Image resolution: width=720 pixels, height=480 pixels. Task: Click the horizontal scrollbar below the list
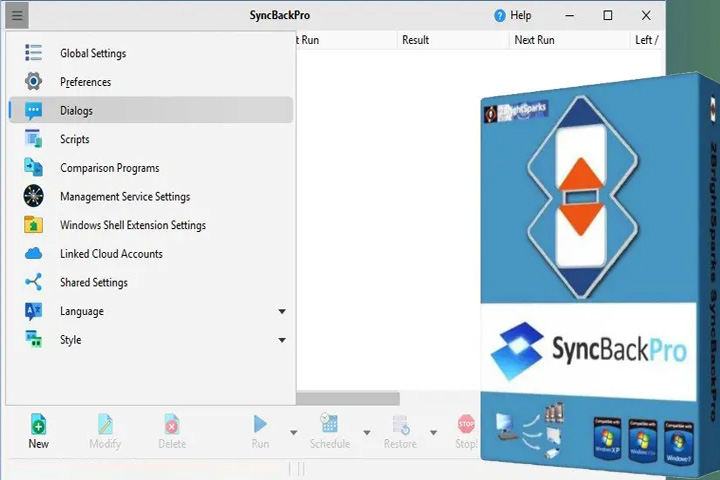pyautogui.click(x=348, y=398)
